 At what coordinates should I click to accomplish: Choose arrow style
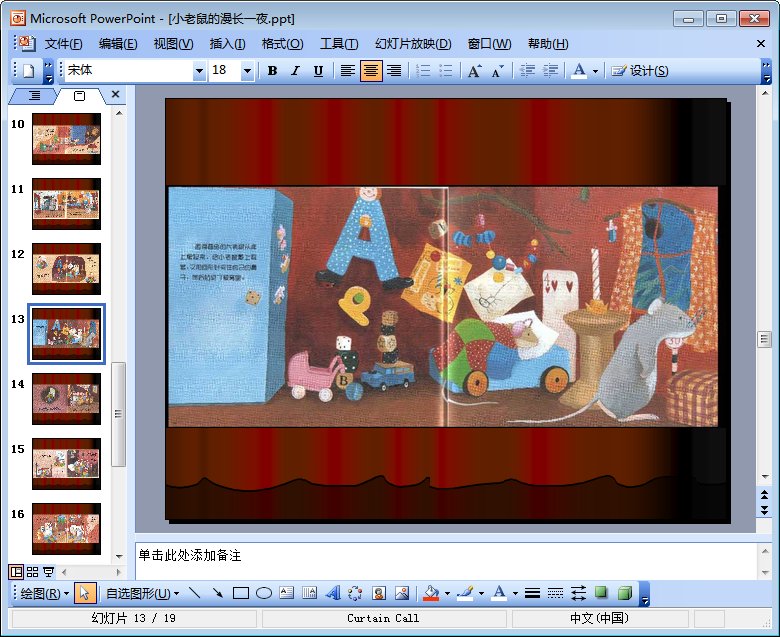[x=578, y=593]
